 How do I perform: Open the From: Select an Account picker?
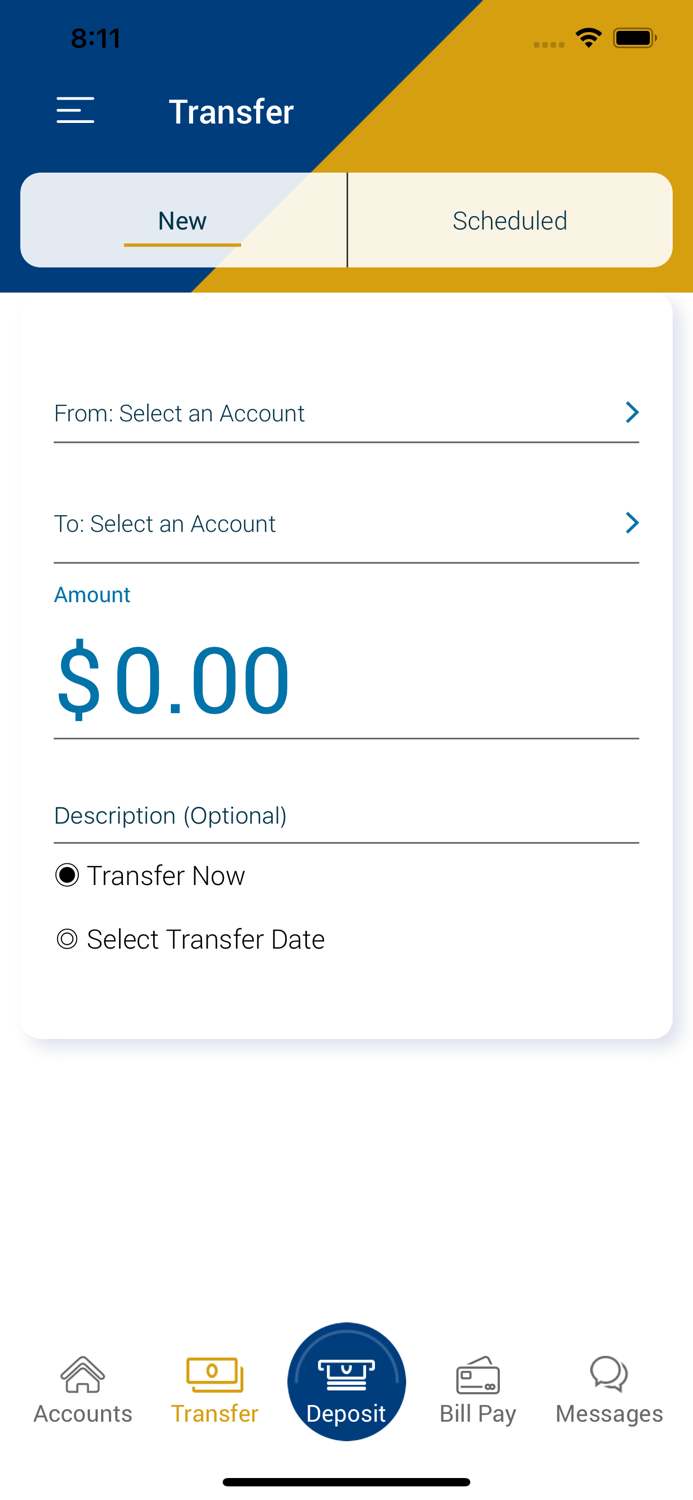tap(300, 413)
